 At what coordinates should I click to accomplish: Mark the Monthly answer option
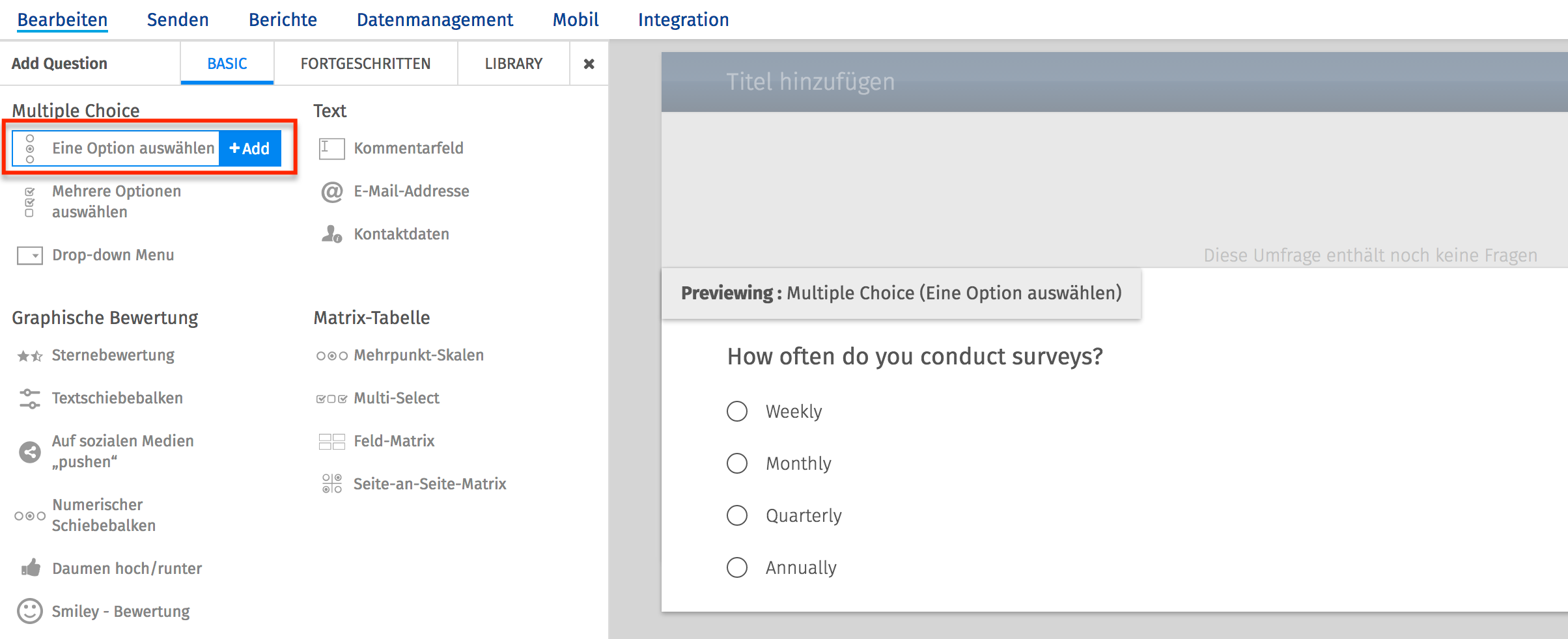pyautogui.click(x=736, y=463)
